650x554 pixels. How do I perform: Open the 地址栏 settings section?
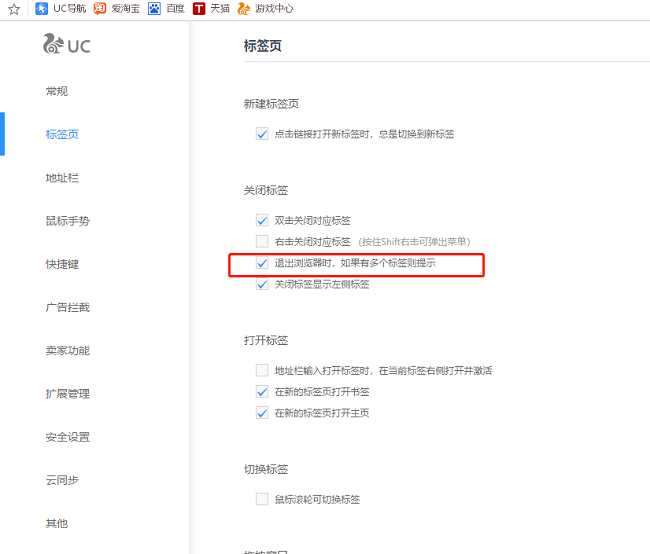pos(62,178)
